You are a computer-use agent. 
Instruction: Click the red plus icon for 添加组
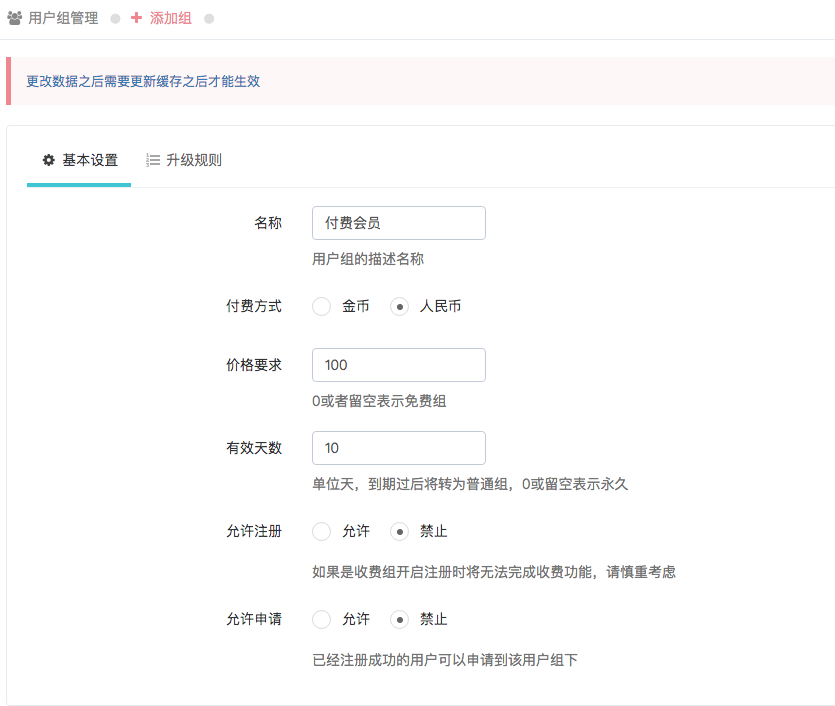[136, 18]
